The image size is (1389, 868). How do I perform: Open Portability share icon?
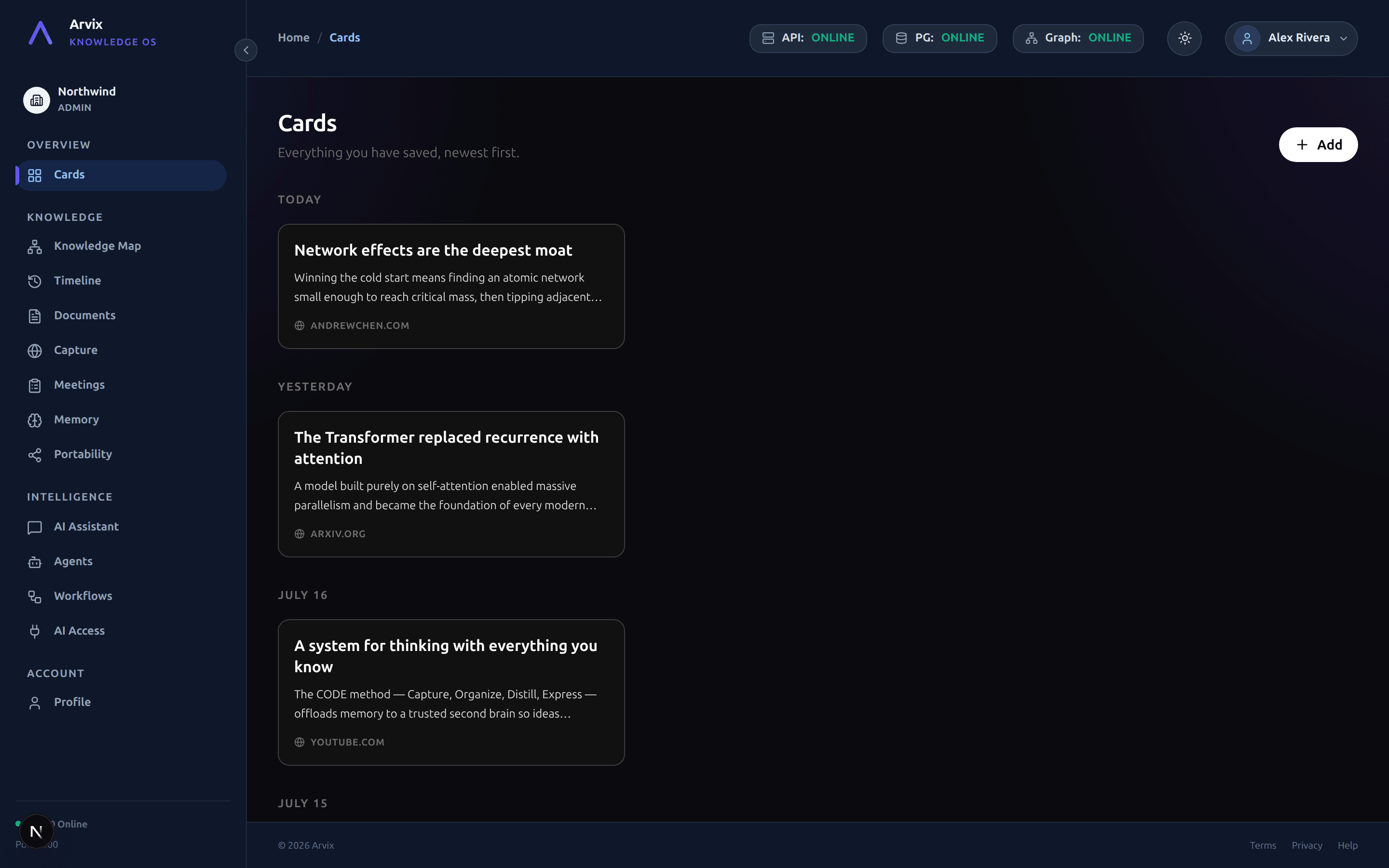(34, 455)
